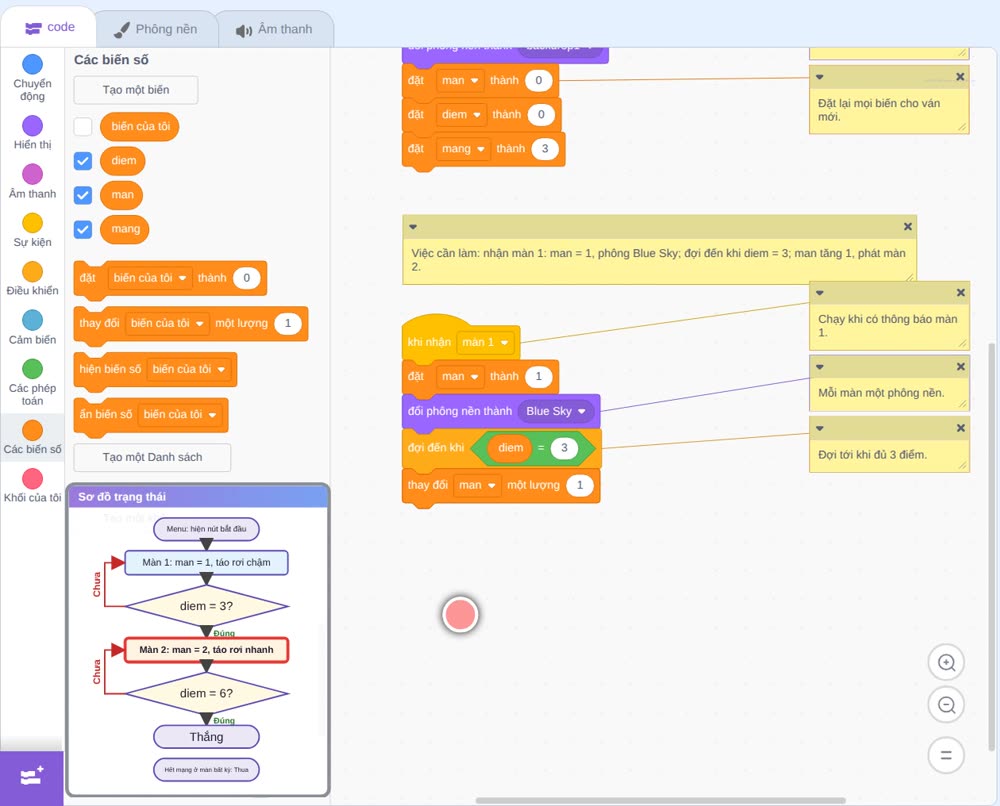Open the 'Blue Sky' backdrop dropdown
The height and width of the screenshot is (806, 1000).
[x=555, y=411]
